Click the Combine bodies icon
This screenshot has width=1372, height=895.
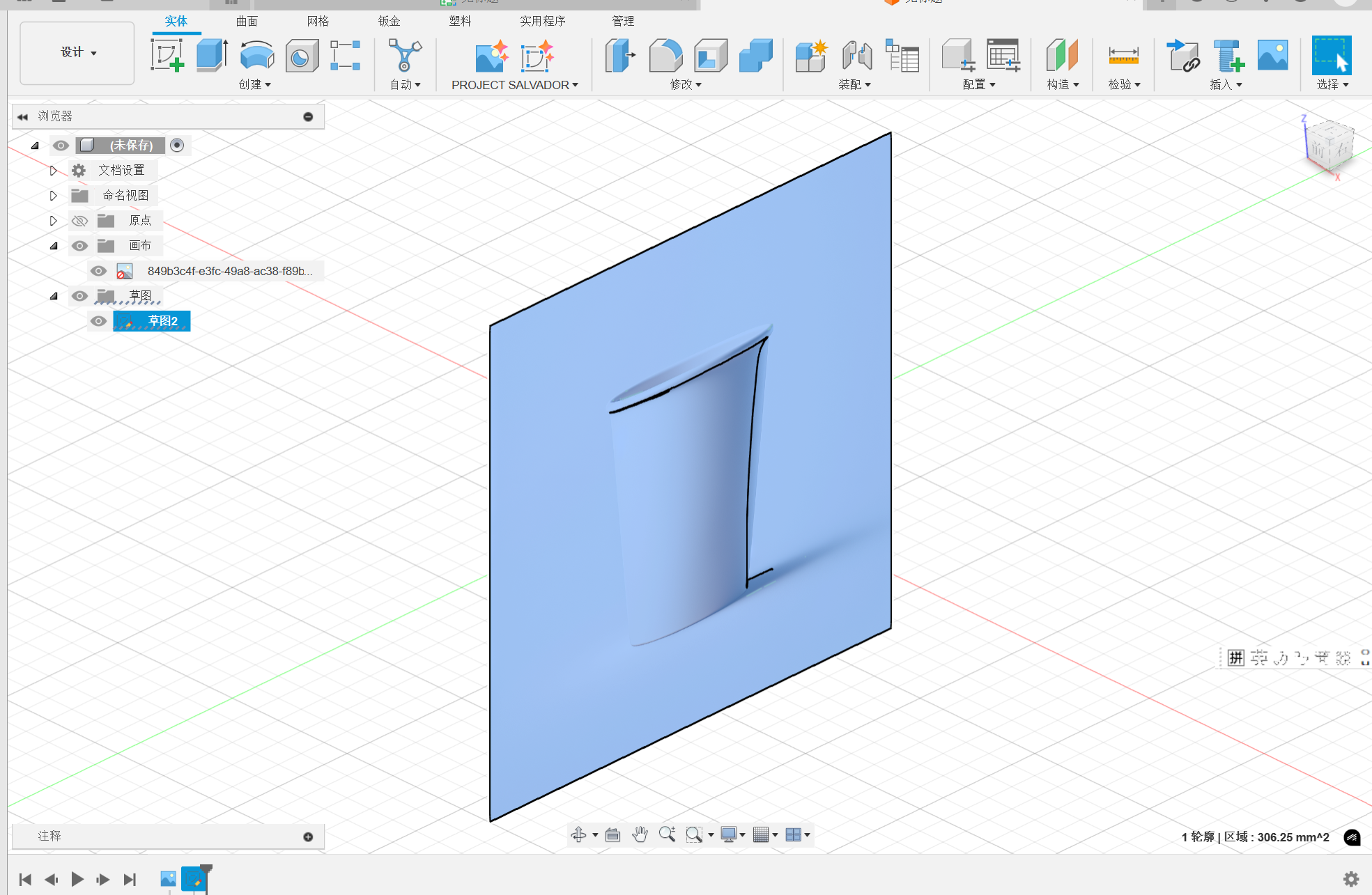pos(755,55)
